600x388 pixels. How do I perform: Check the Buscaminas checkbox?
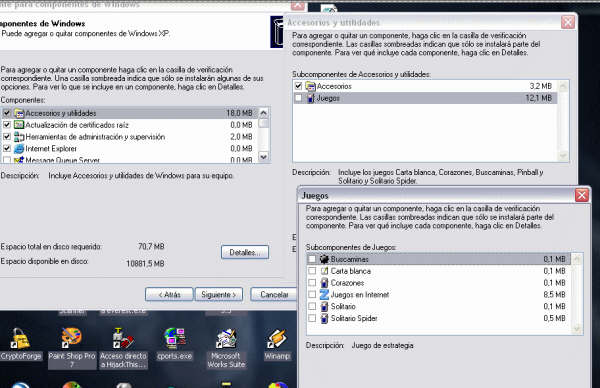tap(312, 259)
